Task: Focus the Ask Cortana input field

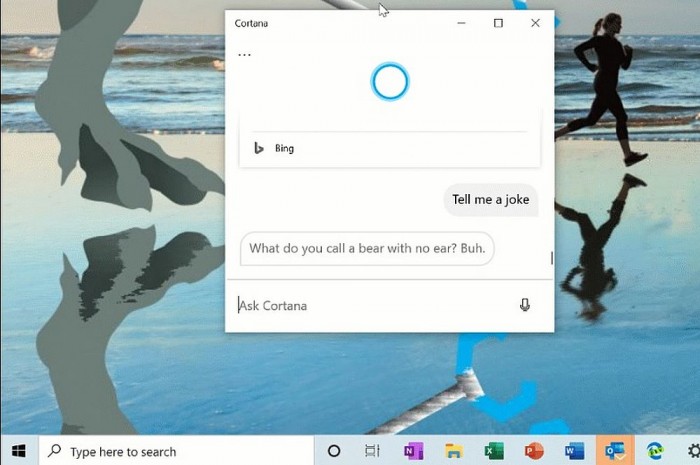Action: (374, 306)
